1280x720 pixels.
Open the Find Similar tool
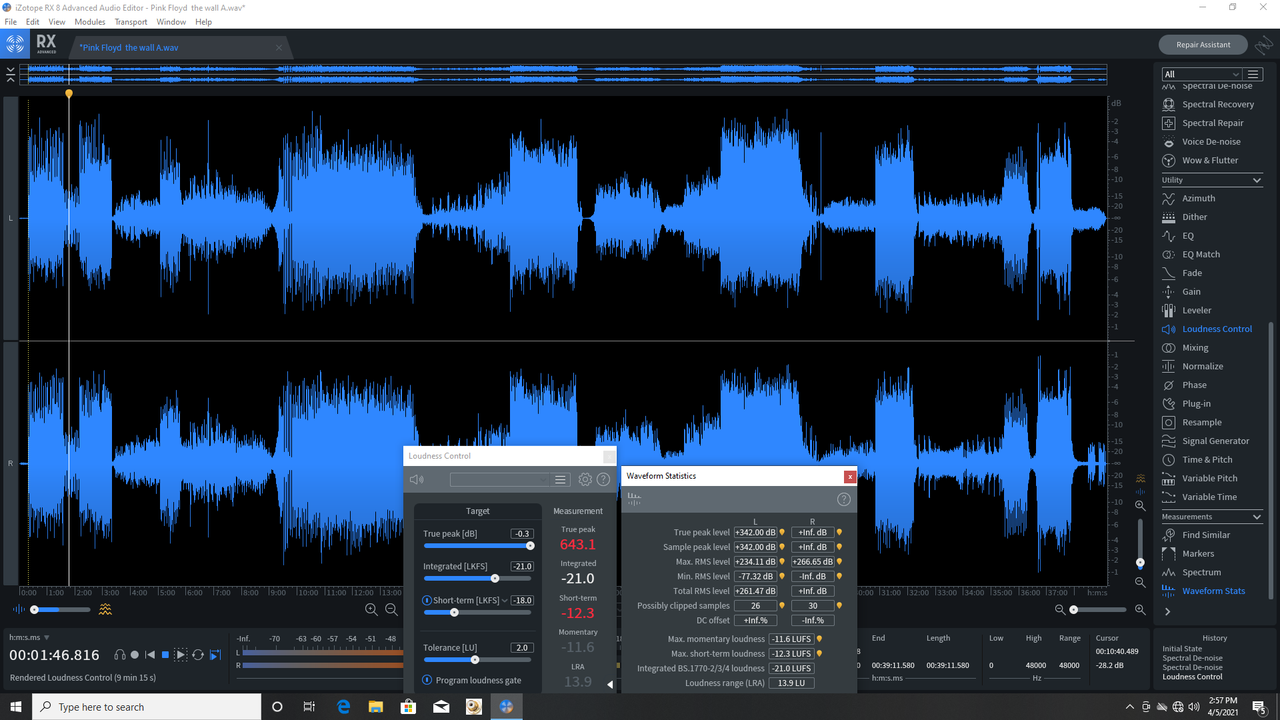click(1196, 535)
